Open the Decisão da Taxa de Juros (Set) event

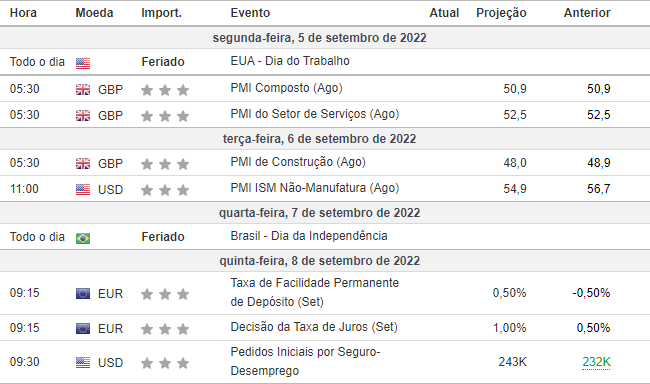click(x=314, y=327)
